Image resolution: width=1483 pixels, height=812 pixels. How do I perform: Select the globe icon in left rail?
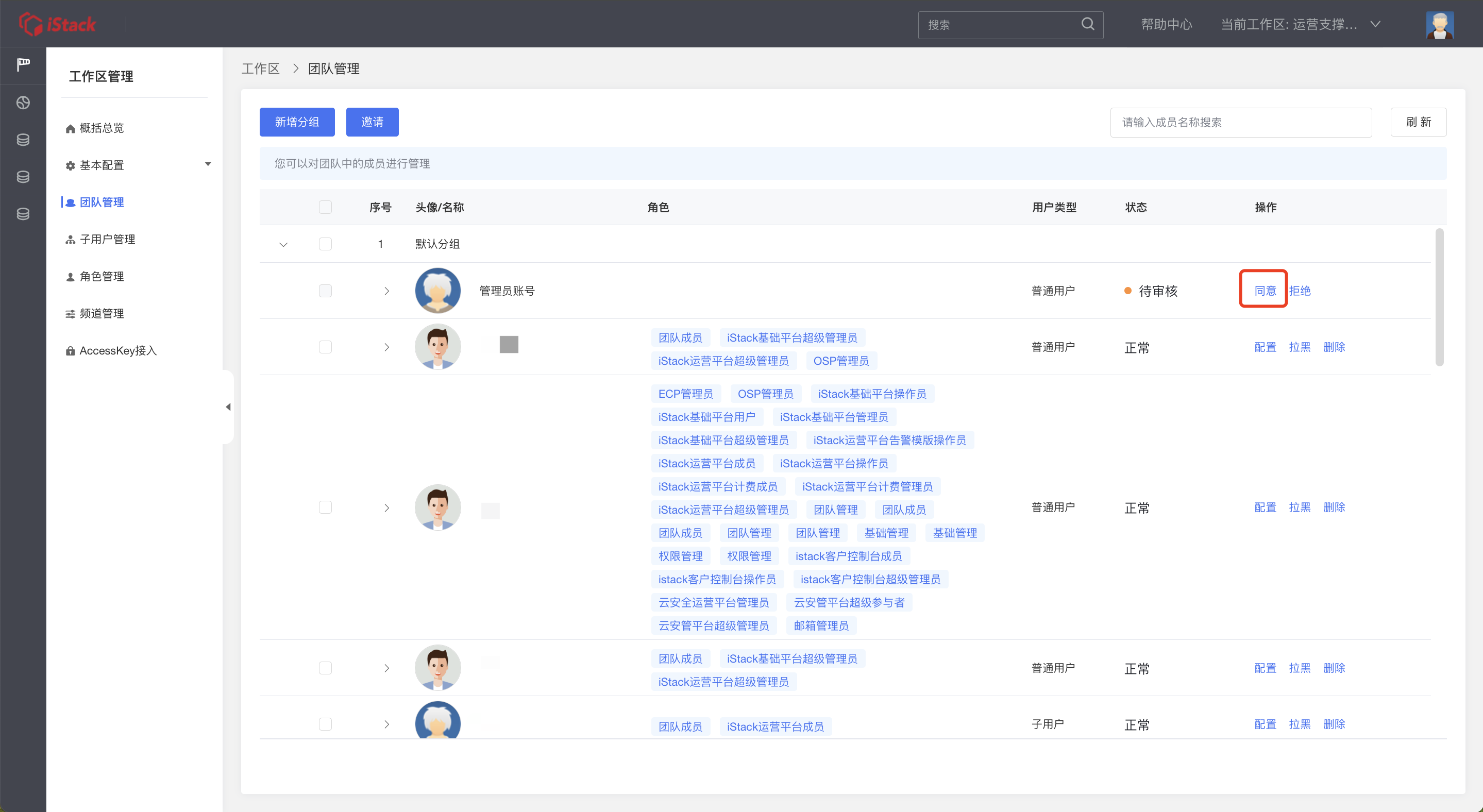click(23, 103)
